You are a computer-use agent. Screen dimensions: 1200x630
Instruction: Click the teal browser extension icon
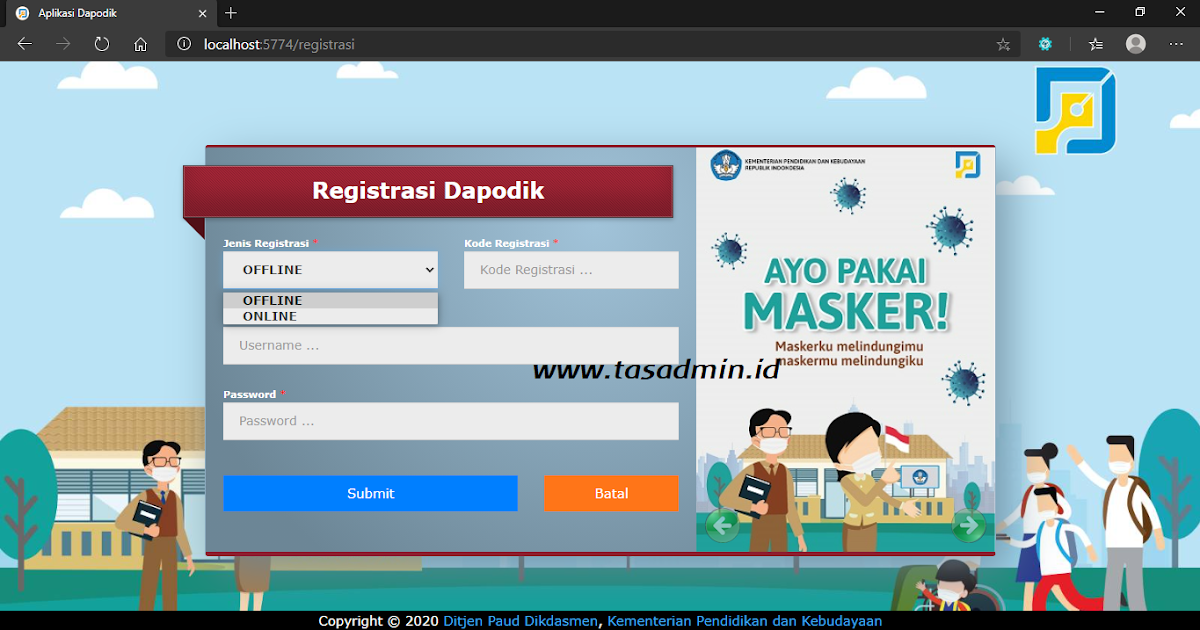click(x=1045, y=44)
